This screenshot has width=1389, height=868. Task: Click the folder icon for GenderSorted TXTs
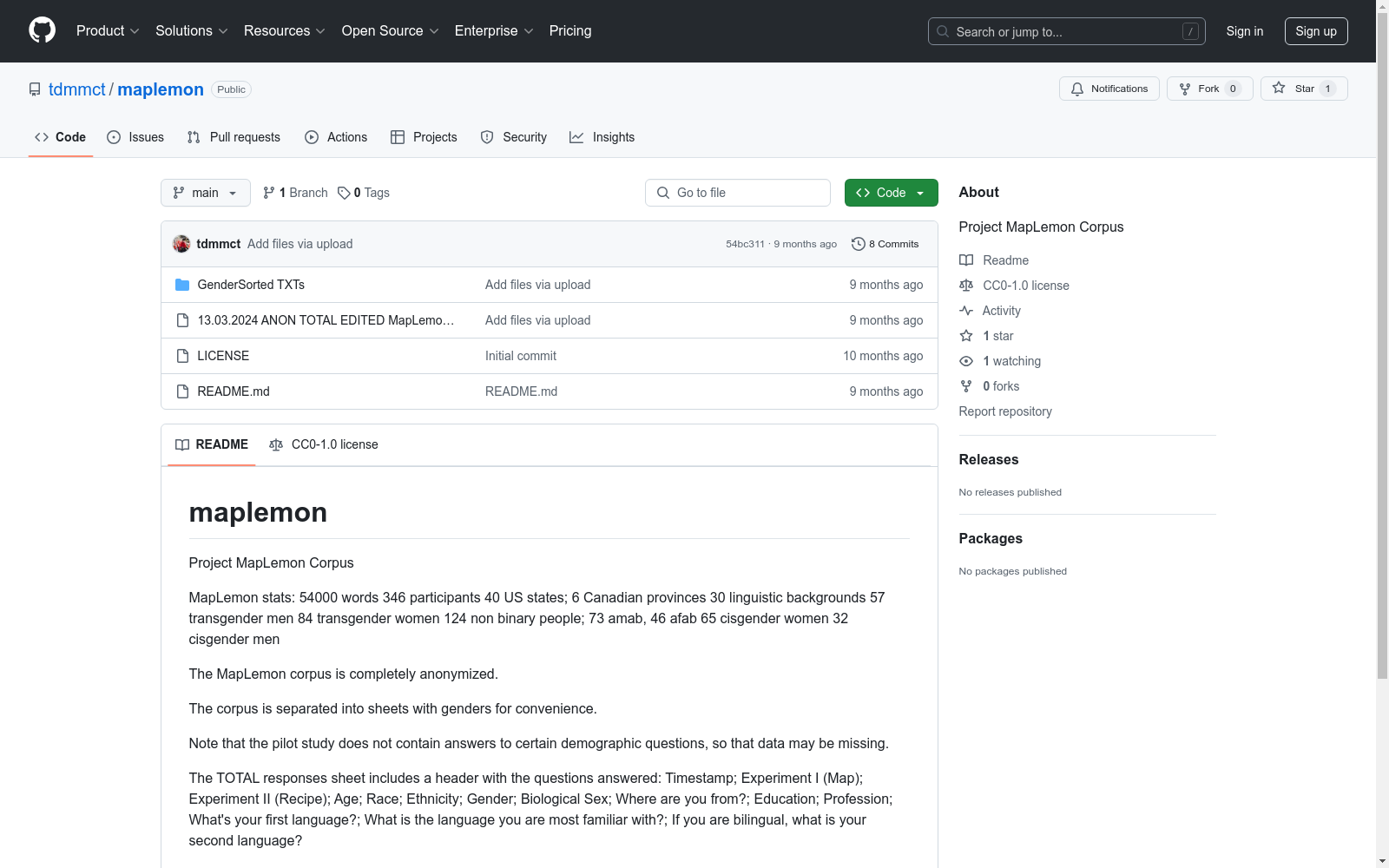coord(182,285)
